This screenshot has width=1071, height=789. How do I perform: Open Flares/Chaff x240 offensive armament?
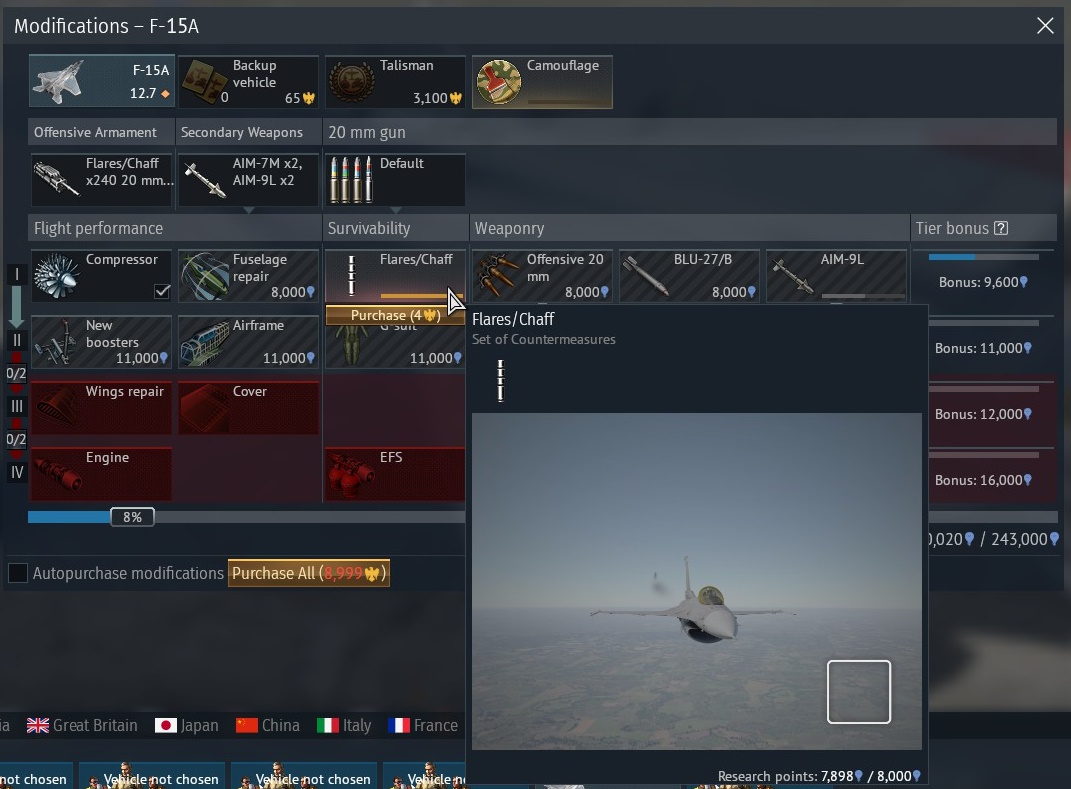(x=102, y=180)
